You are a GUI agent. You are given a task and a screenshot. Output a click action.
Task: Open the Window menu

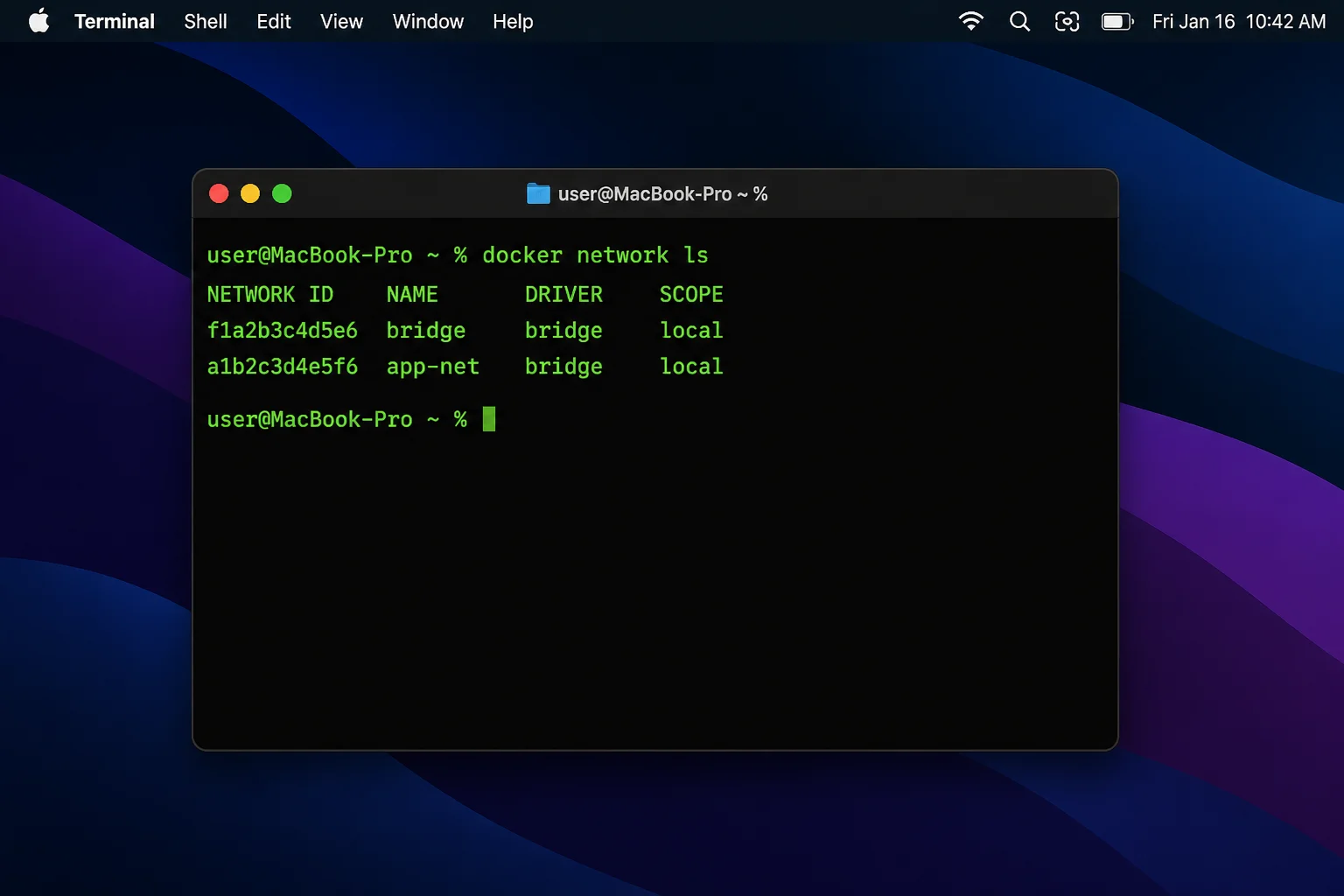coord(428,21)
